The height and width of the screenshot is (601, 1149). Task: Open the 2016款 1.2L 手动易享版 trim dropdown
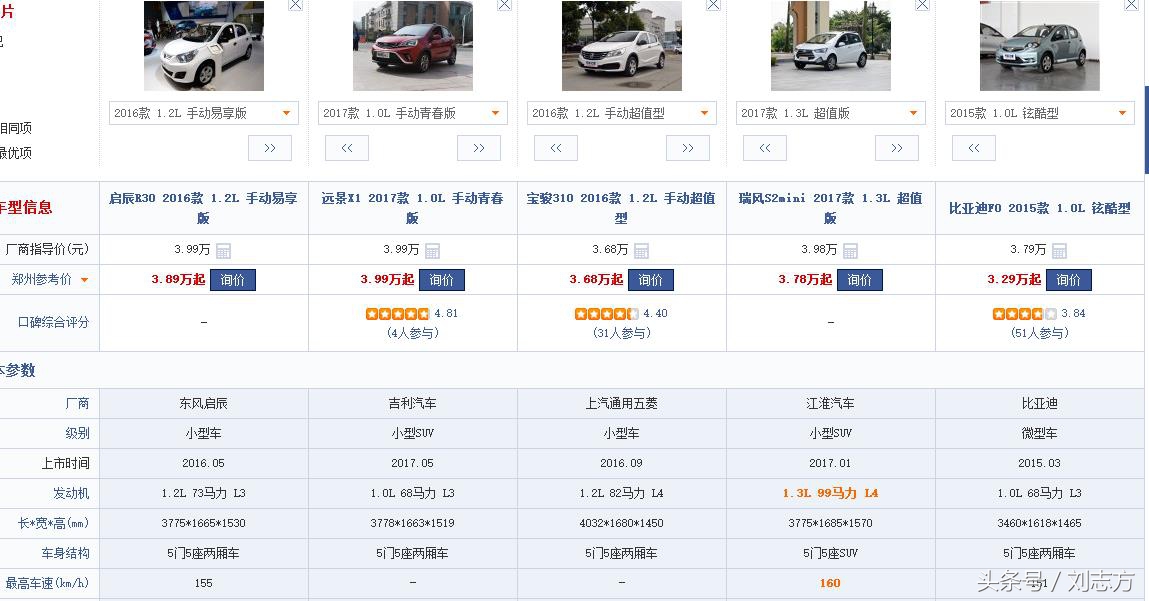(x=204, y=113)
